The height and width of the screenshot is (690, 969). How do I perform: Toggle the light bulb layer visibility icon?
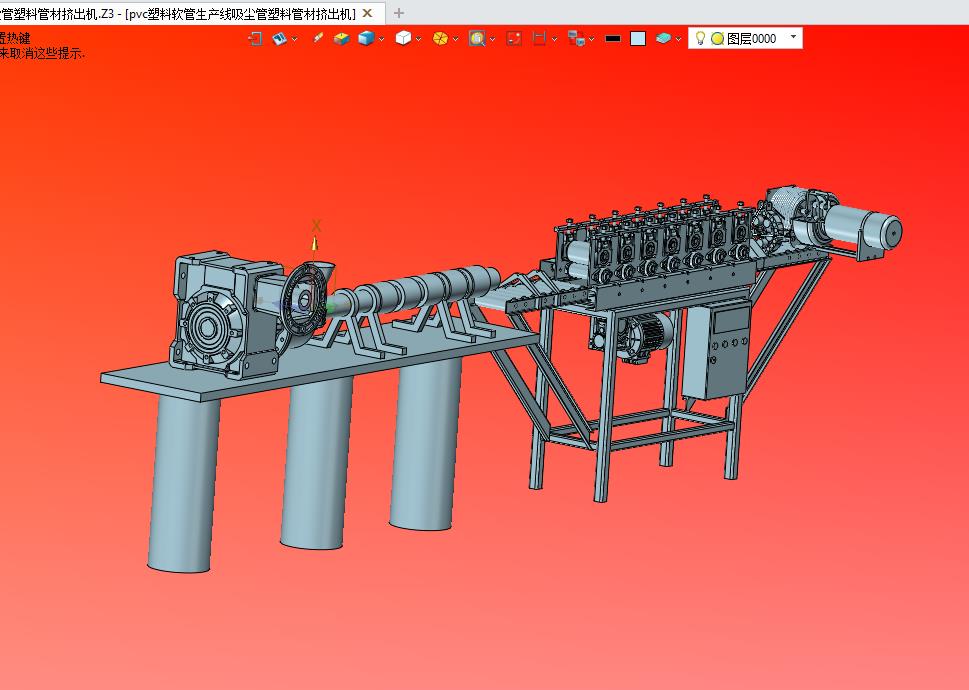[700, 38]
